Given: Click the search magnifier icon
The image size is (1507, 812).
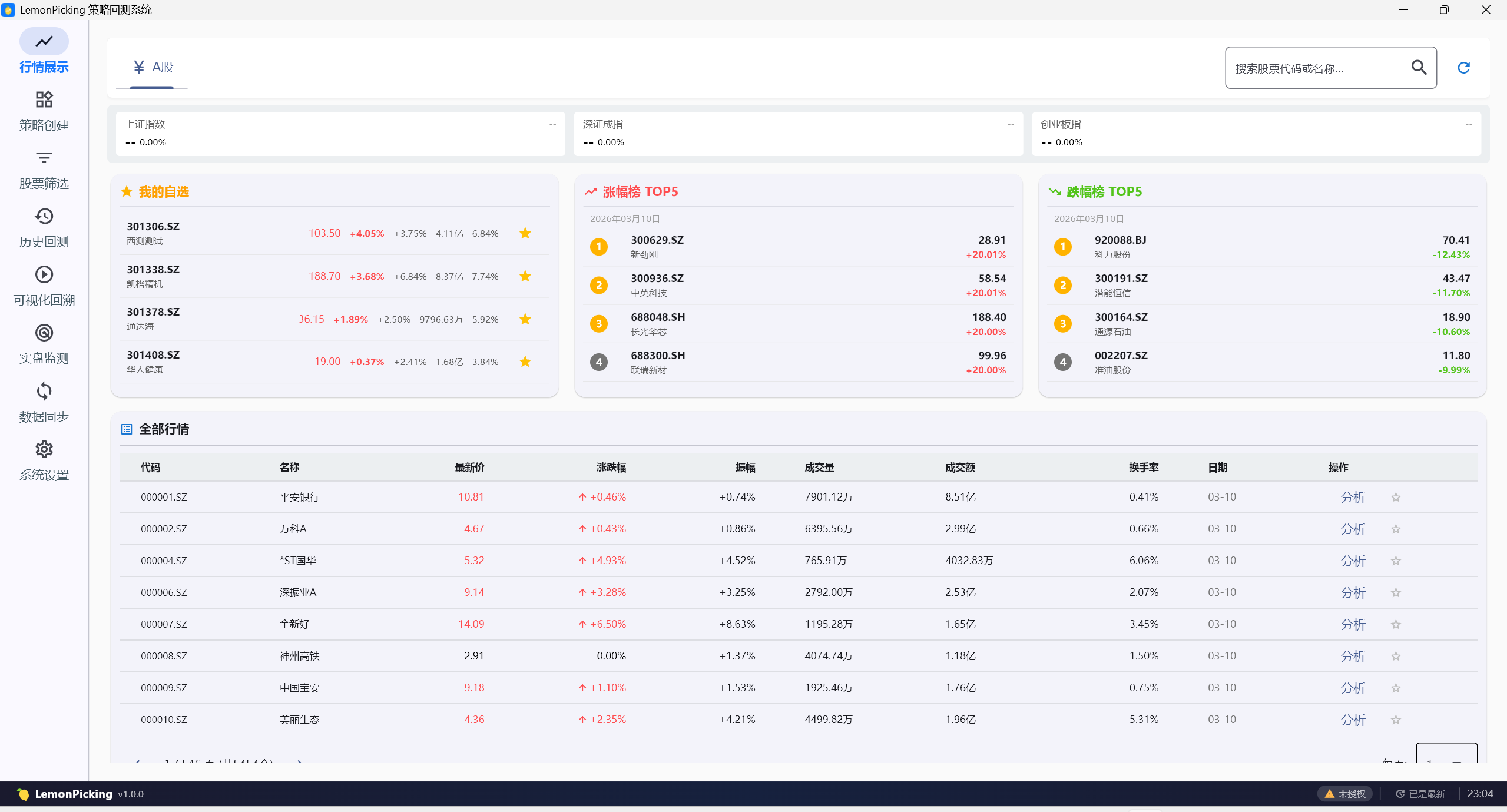Looking at the screenshot, I should [1419, 68].
